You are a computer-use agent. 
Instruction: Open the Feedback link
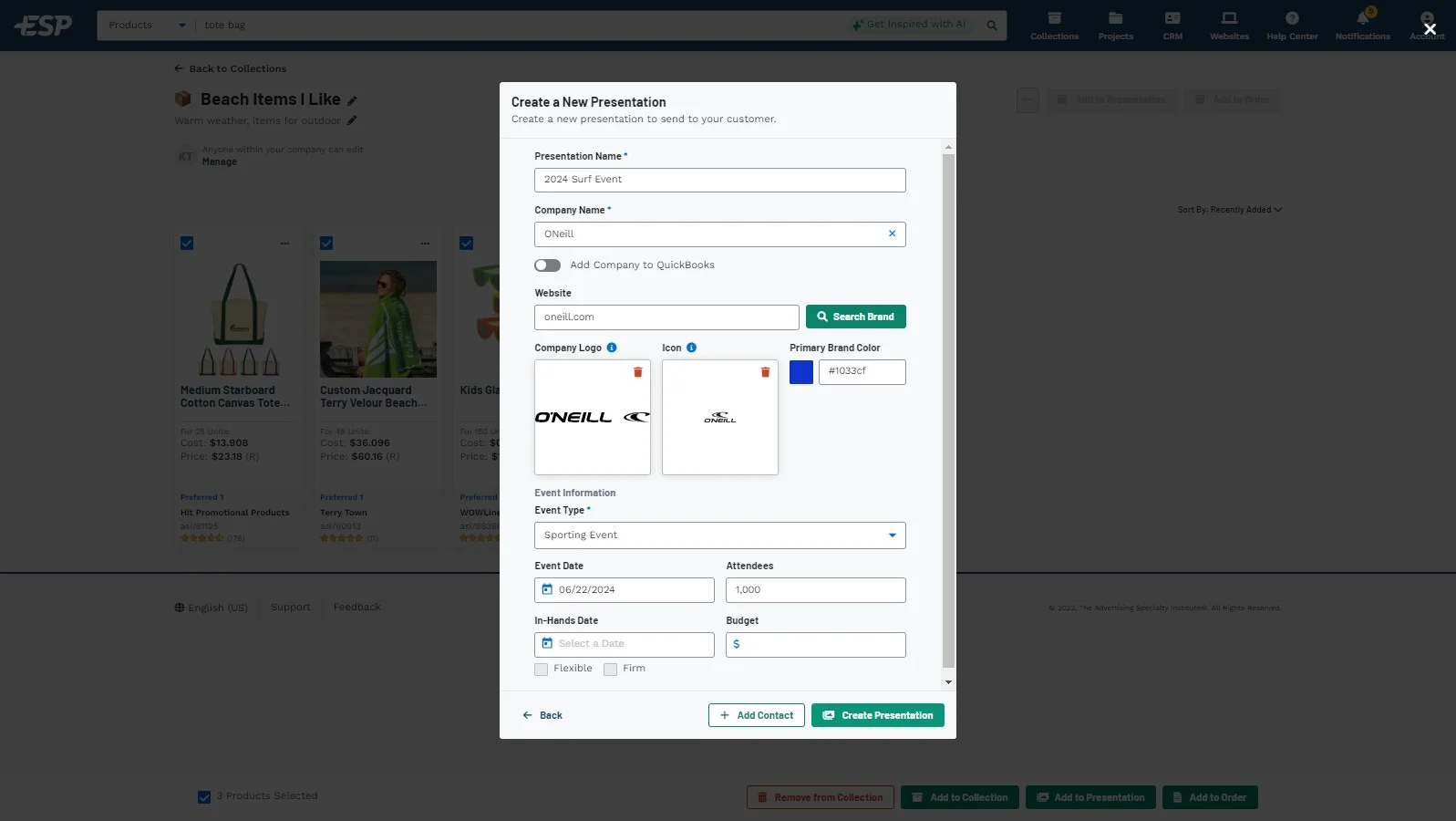356,608
